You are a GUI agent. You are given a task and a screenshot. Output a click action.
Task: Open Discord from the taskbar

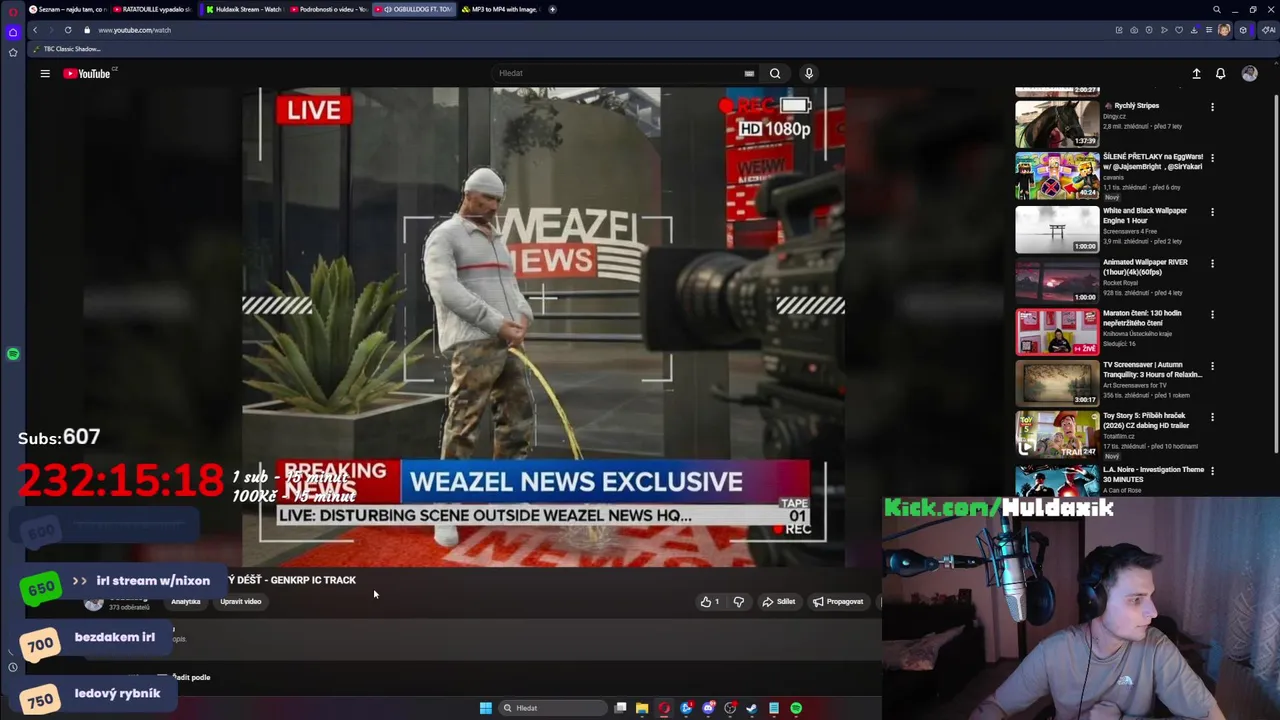pyautogui.click(x=708, y=708)
